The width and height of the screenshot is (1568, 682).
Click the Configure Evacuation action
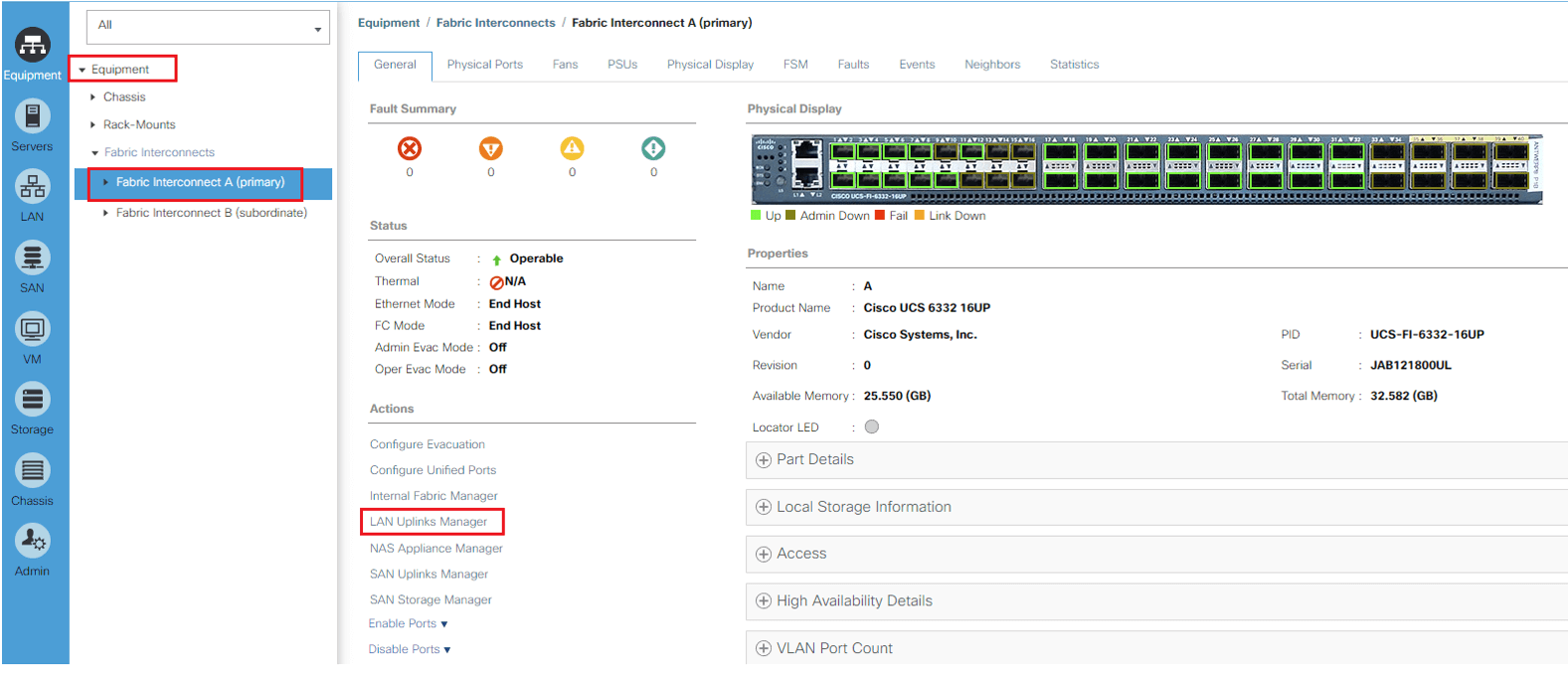[x=428, y=444]
